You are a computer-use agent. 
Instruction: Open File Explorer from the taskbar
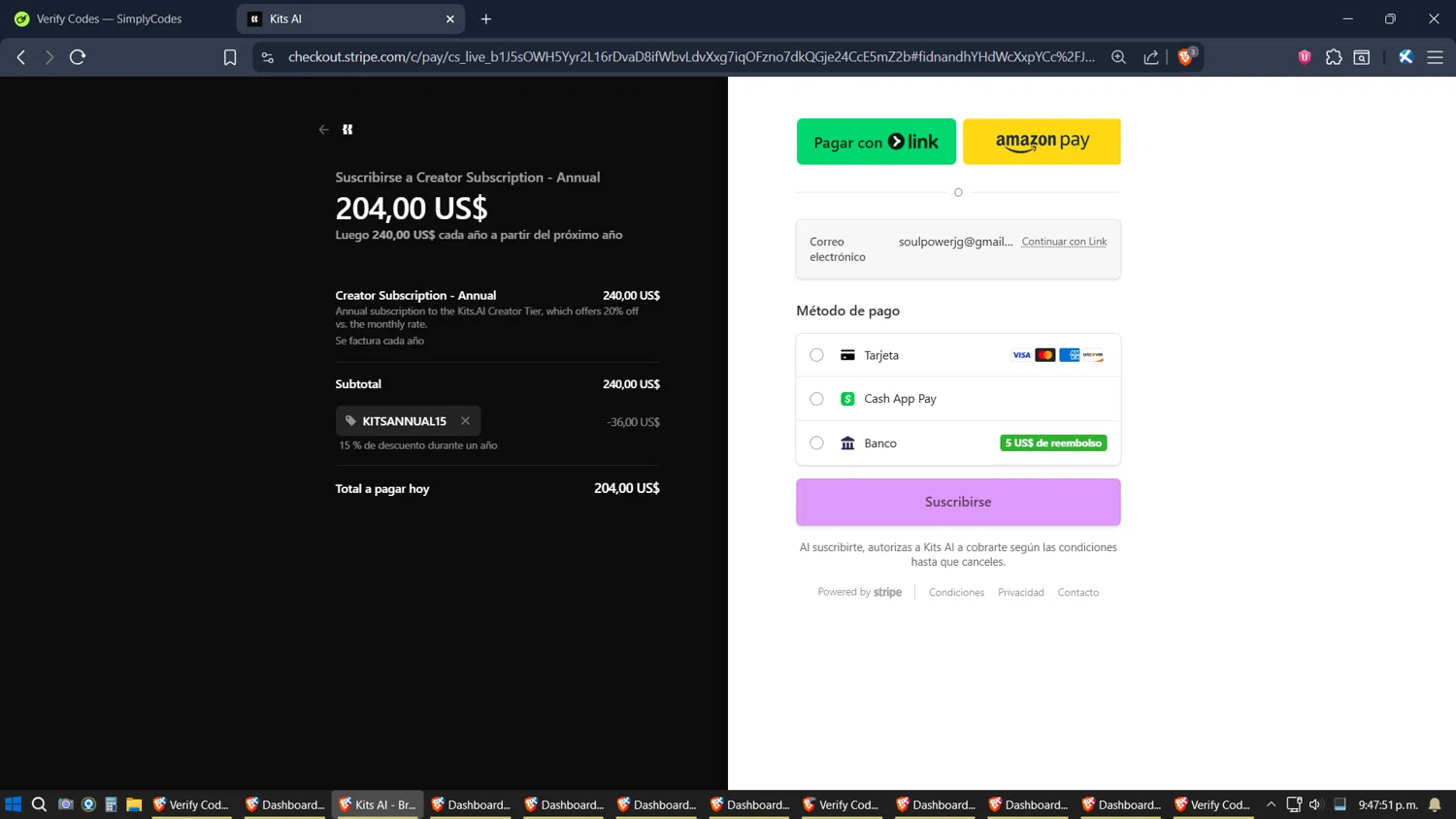coord(134,804)
